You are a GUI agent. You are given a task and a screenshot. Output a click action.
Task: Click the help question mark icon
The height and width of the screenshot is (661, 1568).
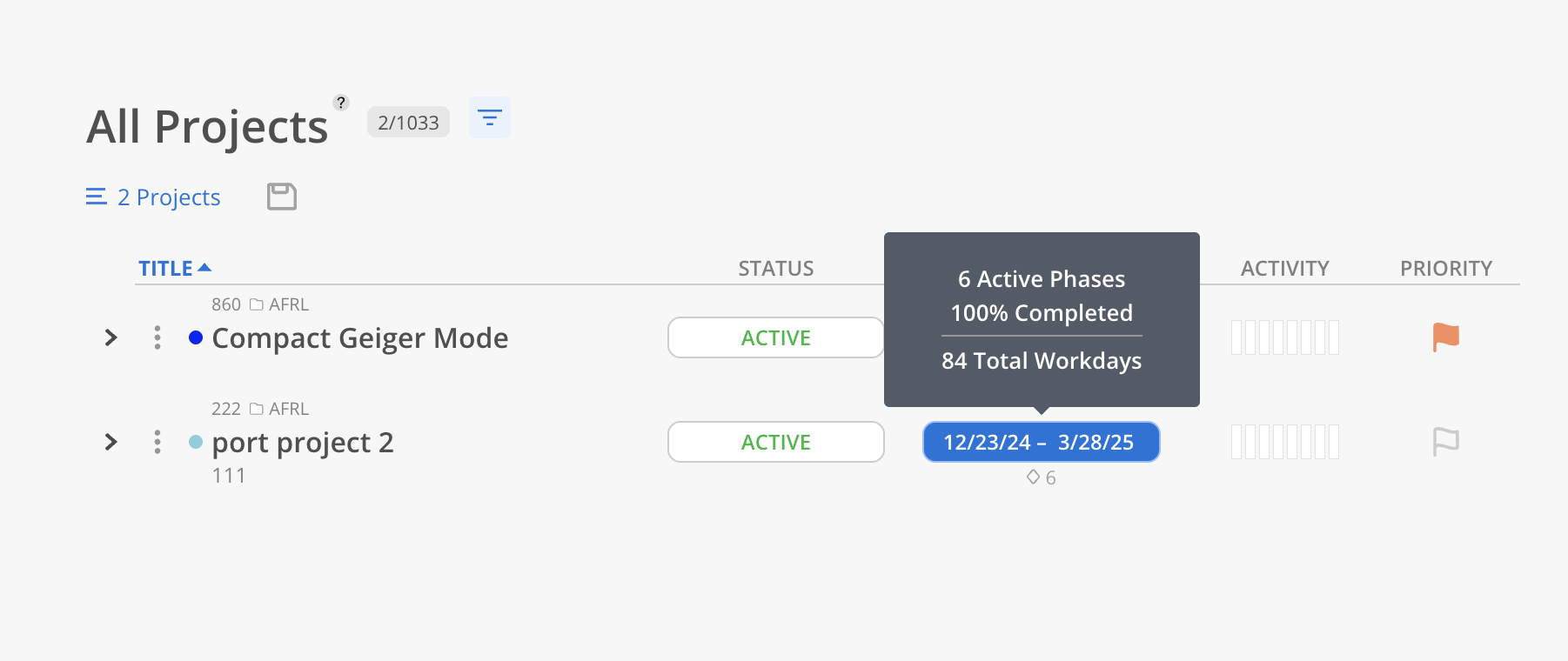click(x=341, y=103)
